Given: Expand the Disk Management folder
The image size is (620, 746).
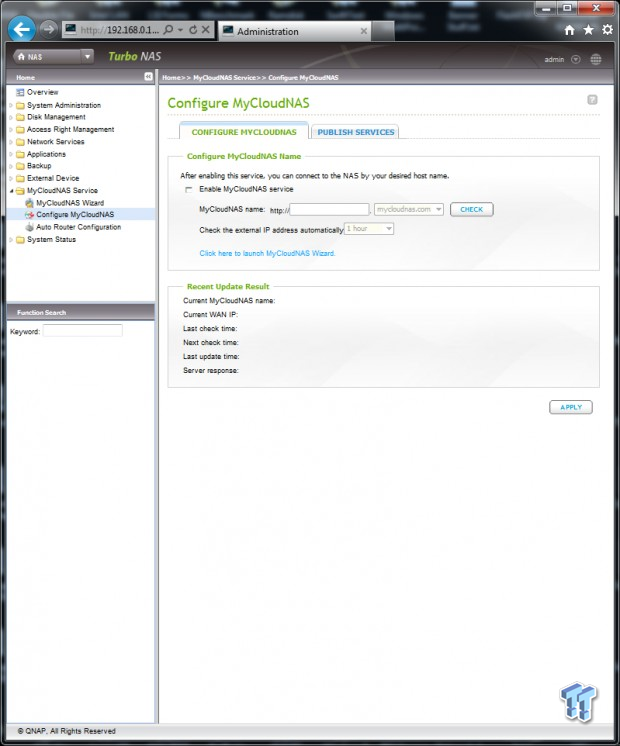Looking at the screenshot, I should point(11,117).
